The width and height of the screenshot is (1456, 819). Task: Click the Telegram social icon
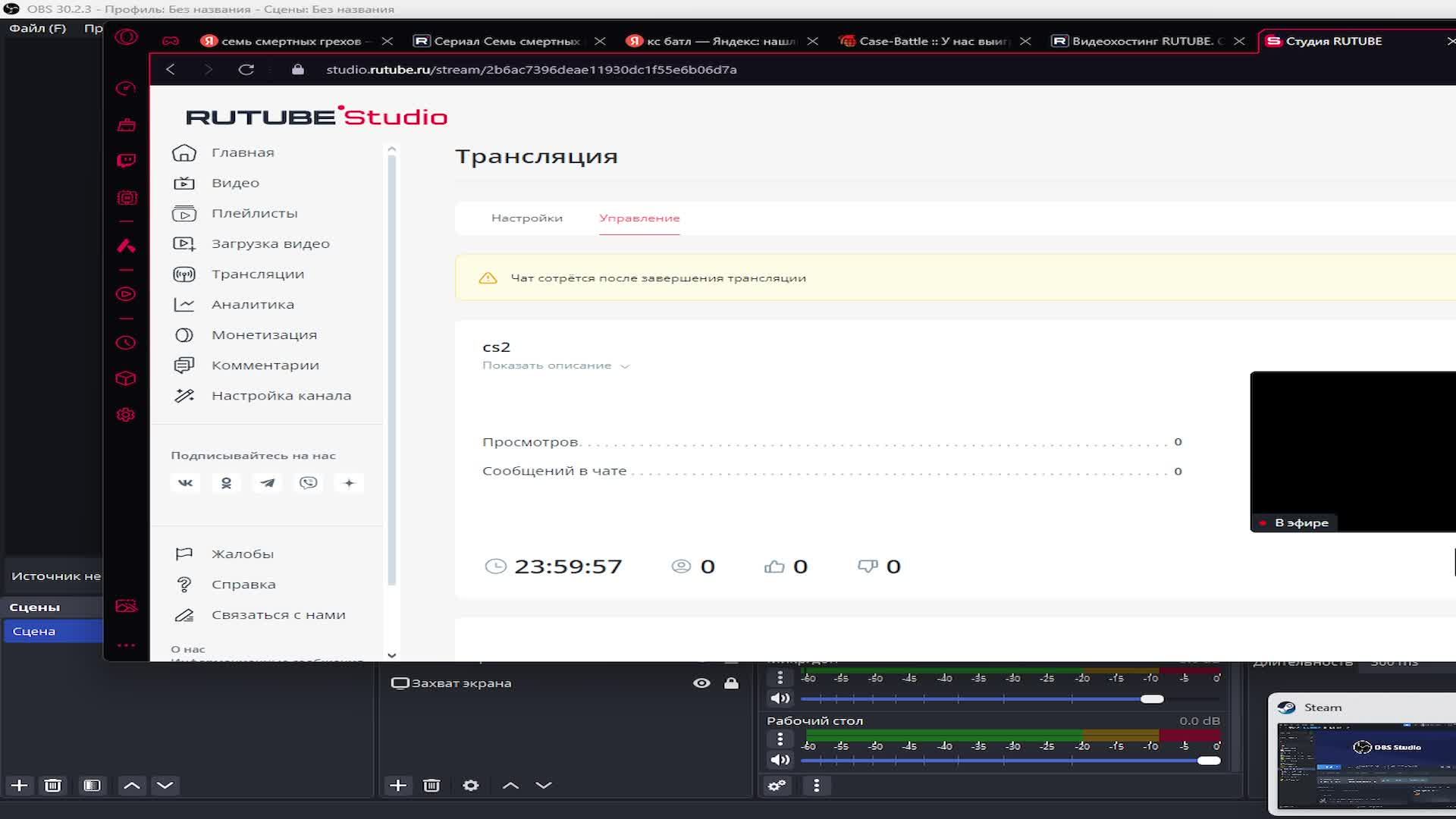tap(267, 483)
